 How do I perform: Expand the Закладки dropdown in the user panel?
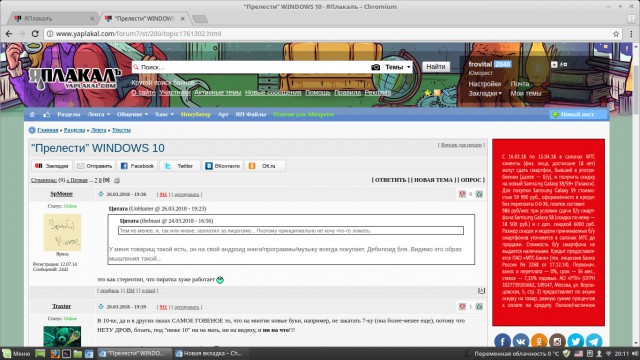[x=485, y=93]
